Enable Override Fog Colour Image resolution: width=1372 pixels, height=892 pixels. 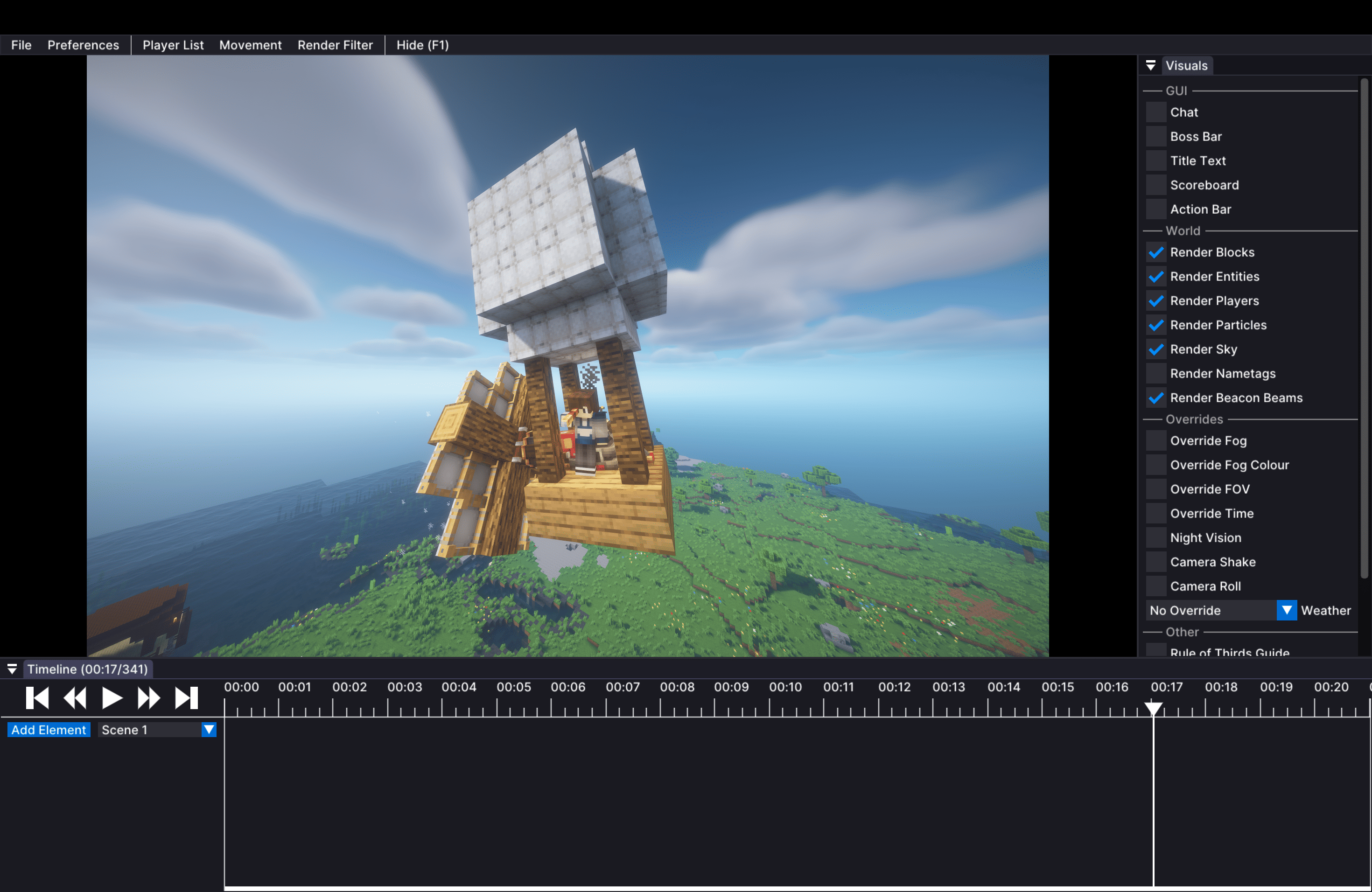point(1156,465)
